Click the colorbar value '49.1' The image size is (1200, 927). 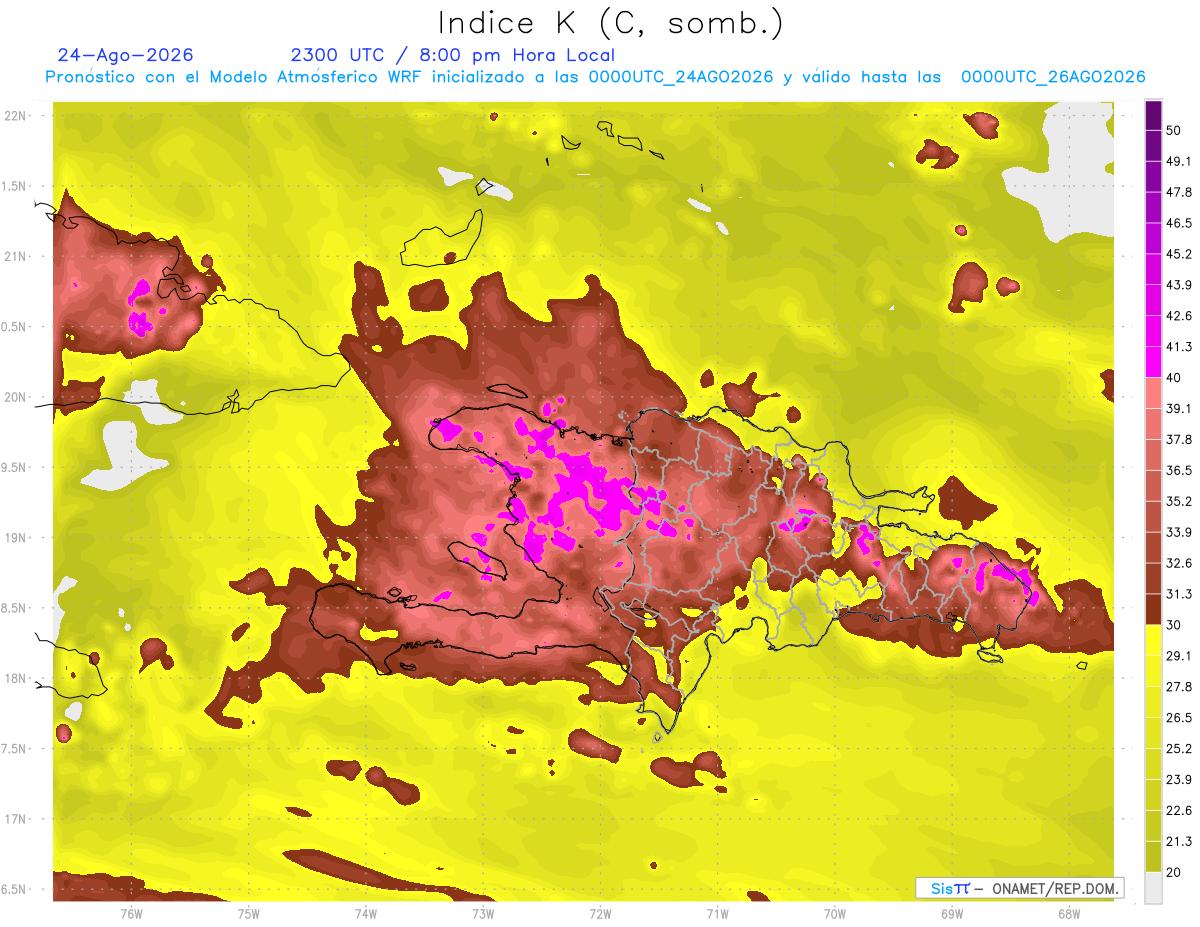pos(1180,161)
